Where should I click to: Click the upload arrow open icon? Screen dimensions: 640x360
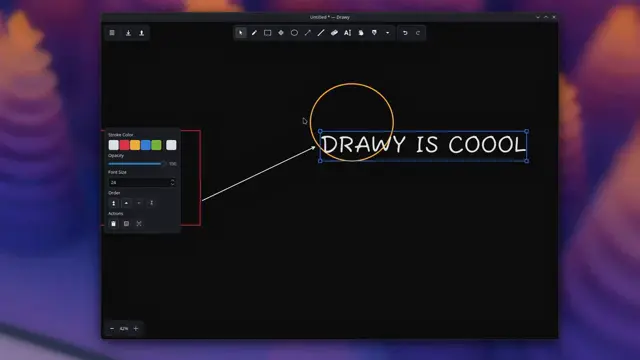pyautogui.click(x=142, y=33)
